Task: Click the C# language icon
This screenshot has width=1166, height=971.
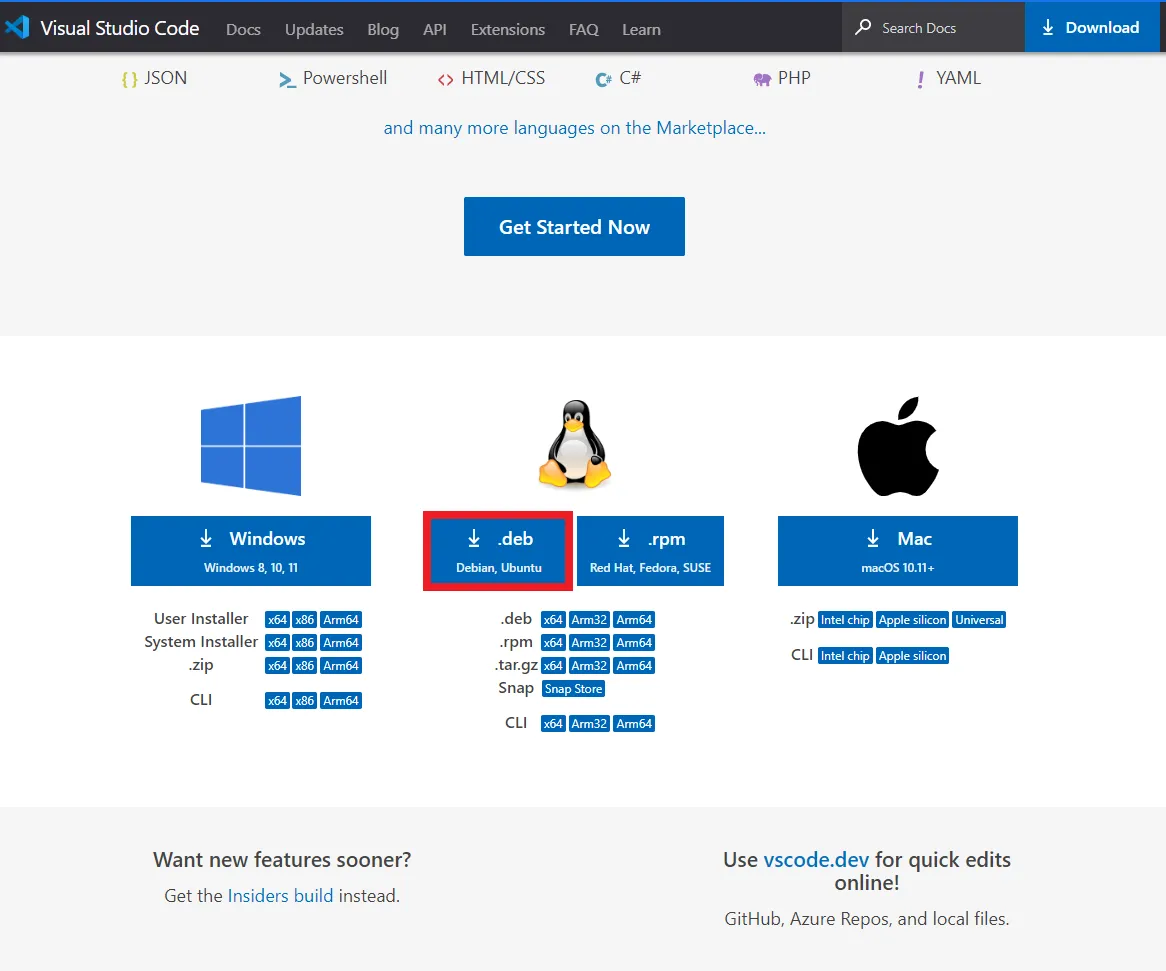Action: (x=603, y=80)
